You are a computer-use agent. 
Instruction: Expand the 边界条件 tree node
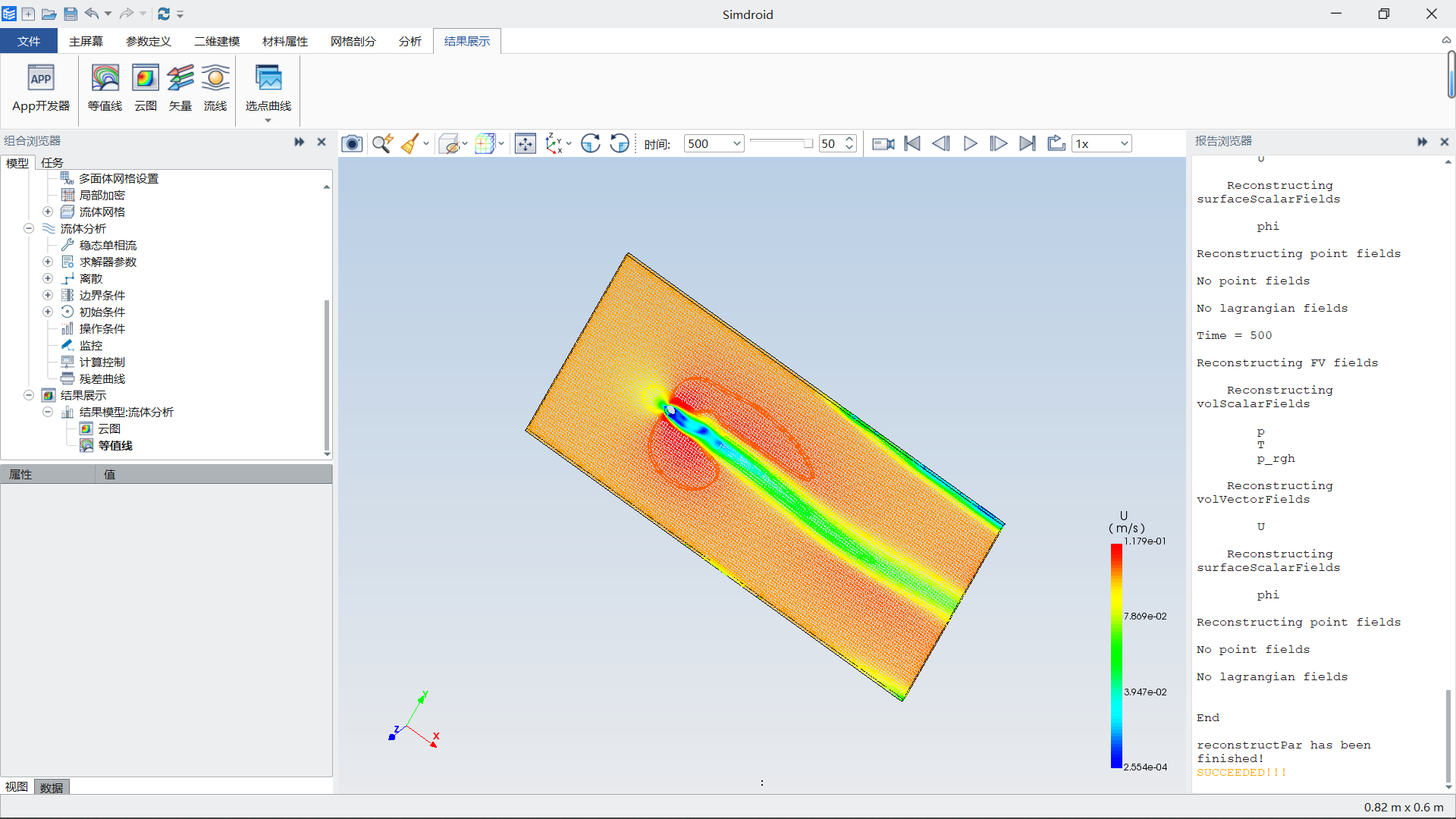pos(48,295)
